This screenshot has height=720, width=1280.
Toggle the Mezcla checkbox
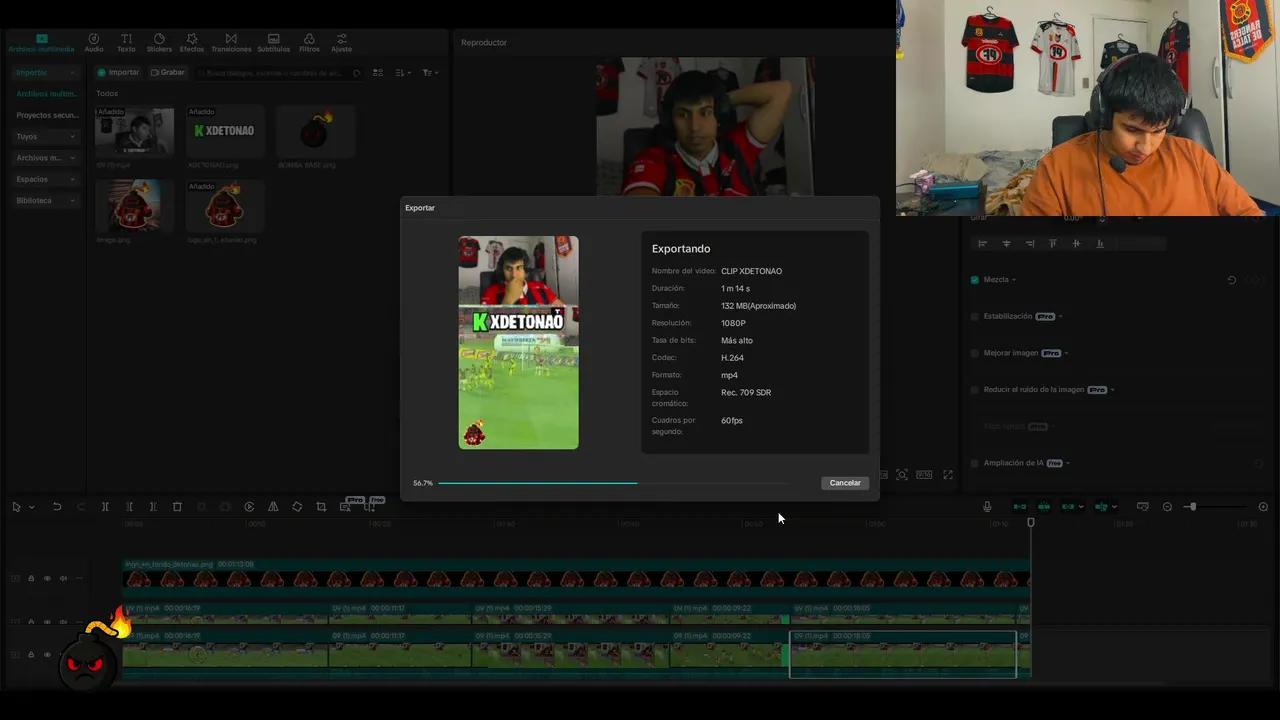[975, 280]
